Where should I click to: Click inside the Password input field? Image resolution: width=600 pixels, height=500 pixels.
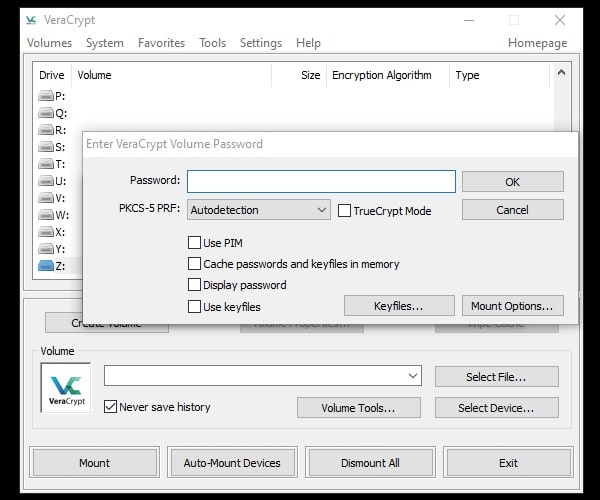(320, 181)
